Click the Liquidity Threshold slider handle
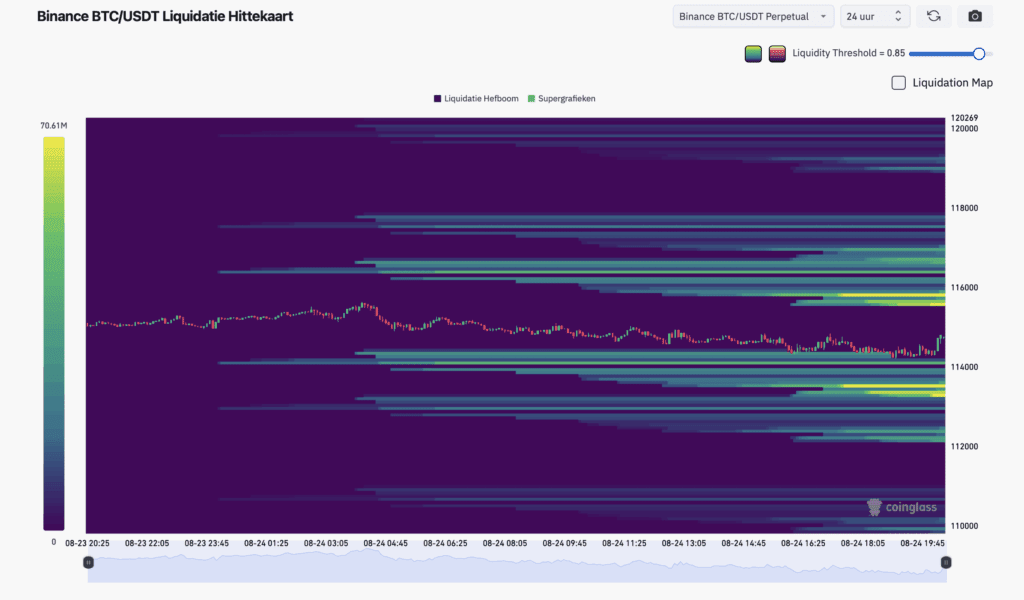 pos(979,54)
